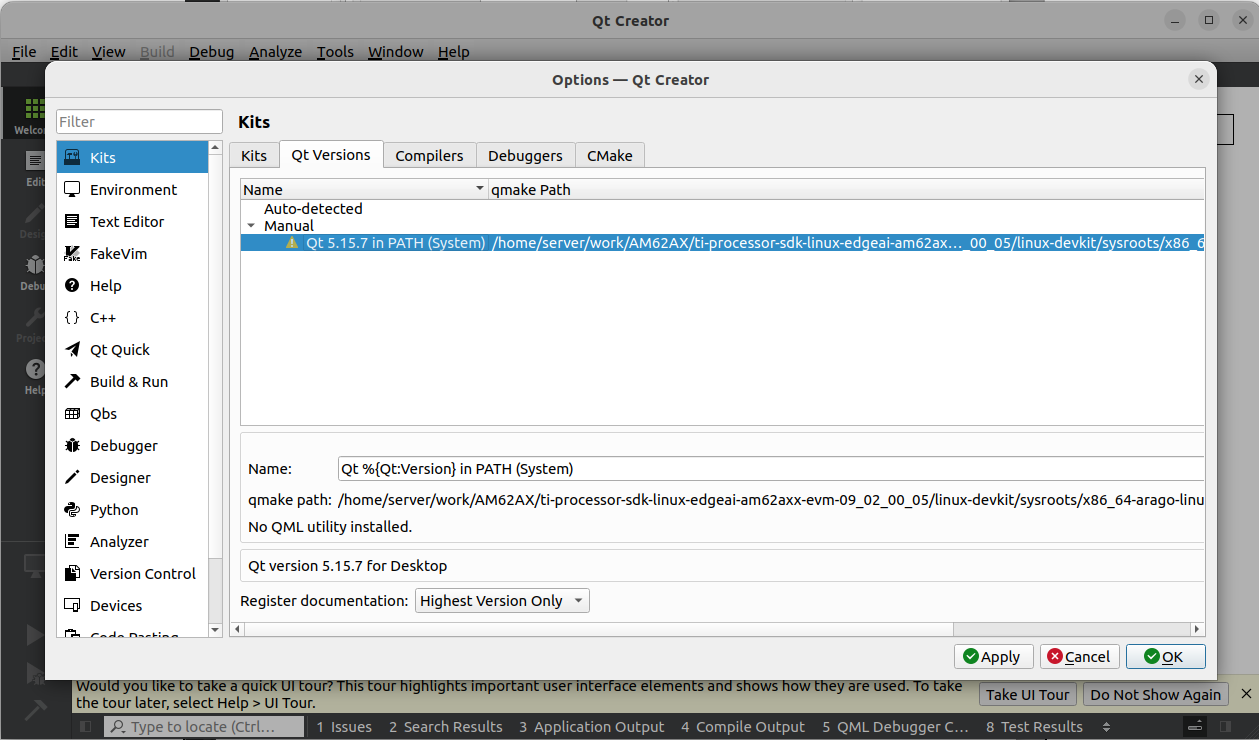Select the Qt Versions tab
The width and height of the screenshot is (1259, 740).
(331, 154)
